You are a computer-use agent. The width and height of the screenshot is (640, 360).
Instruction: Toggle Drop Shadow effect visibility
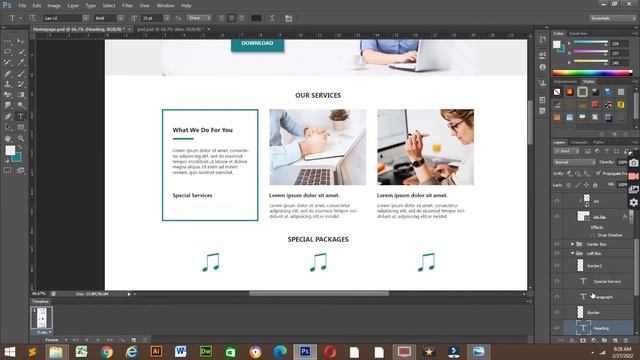(x=593, y=236)
